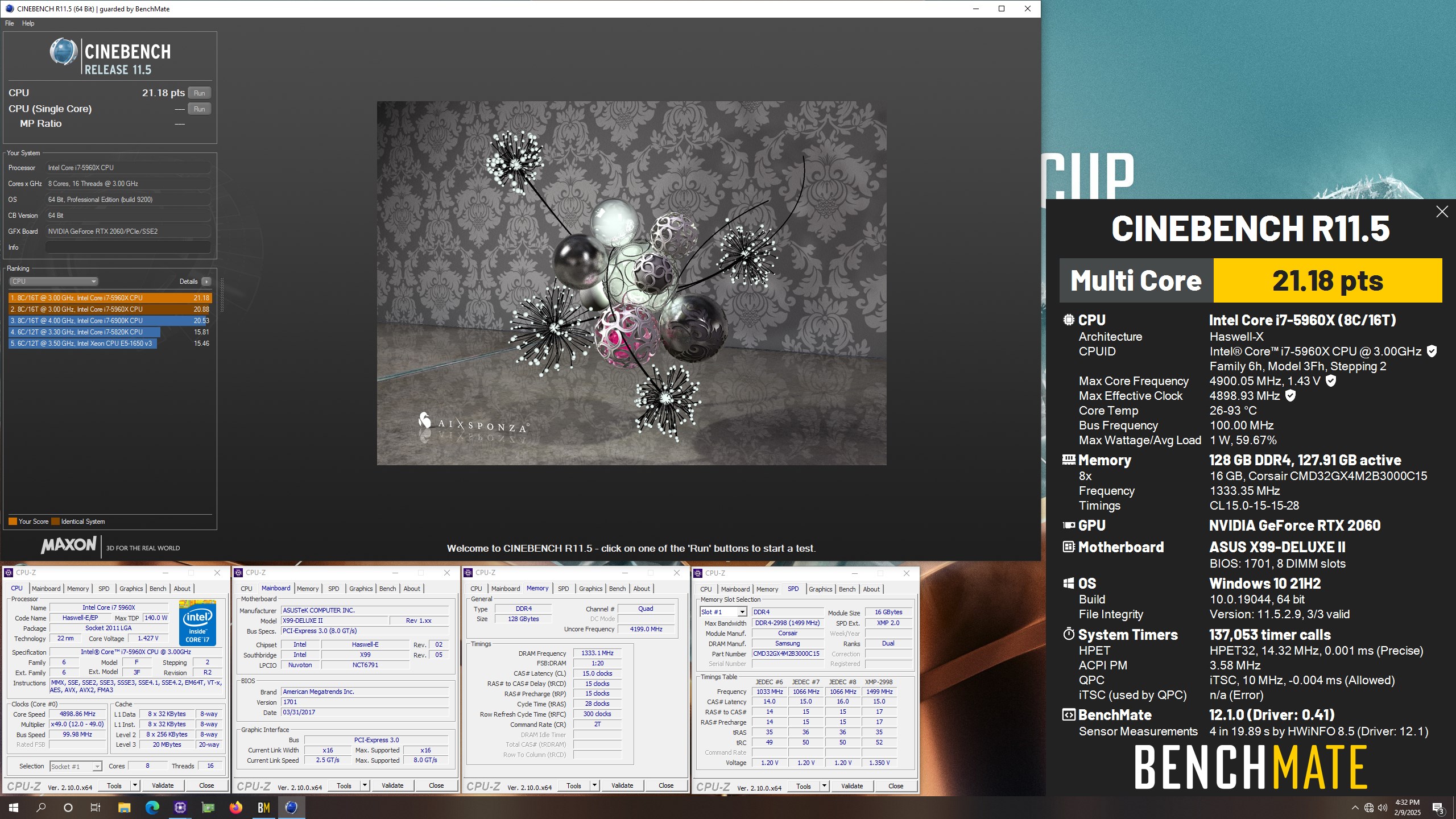
Task: Click the title bar icon of CPU-Z SPD window
Action: 698,573
